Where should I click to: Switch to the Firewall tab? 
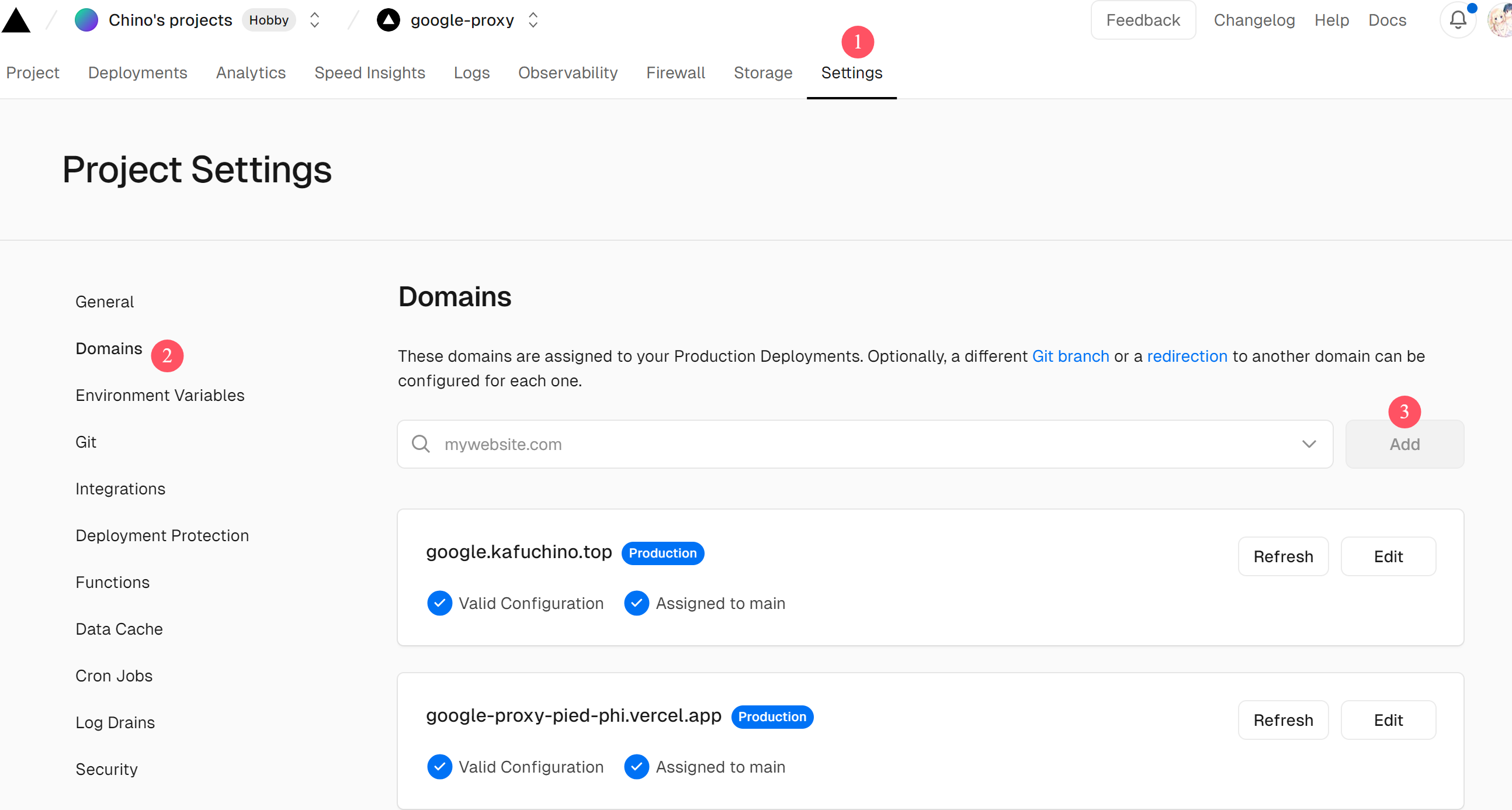click(675, 73)
